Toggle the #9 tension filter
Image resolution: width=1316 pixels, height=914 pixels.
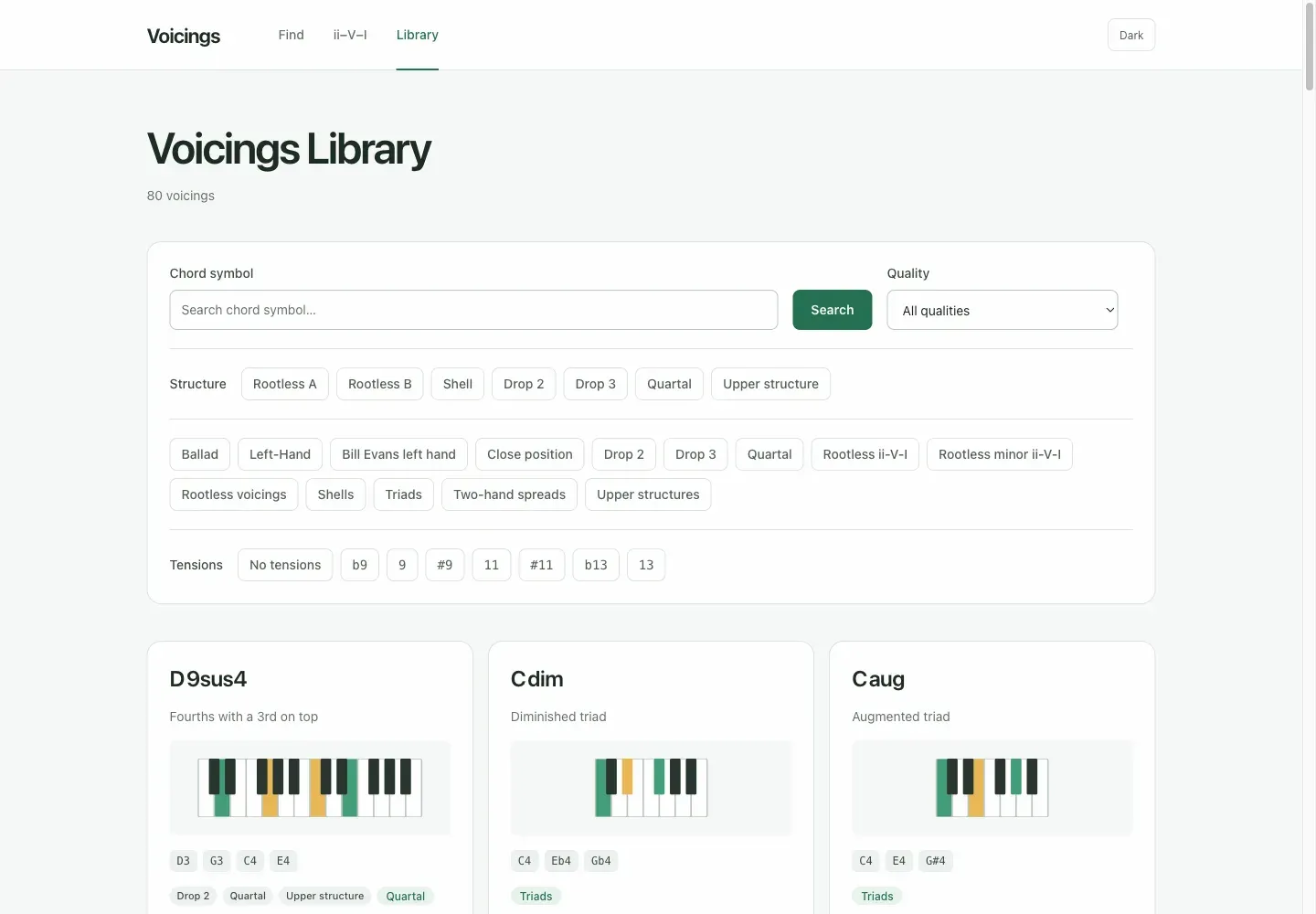coord(445,565)
